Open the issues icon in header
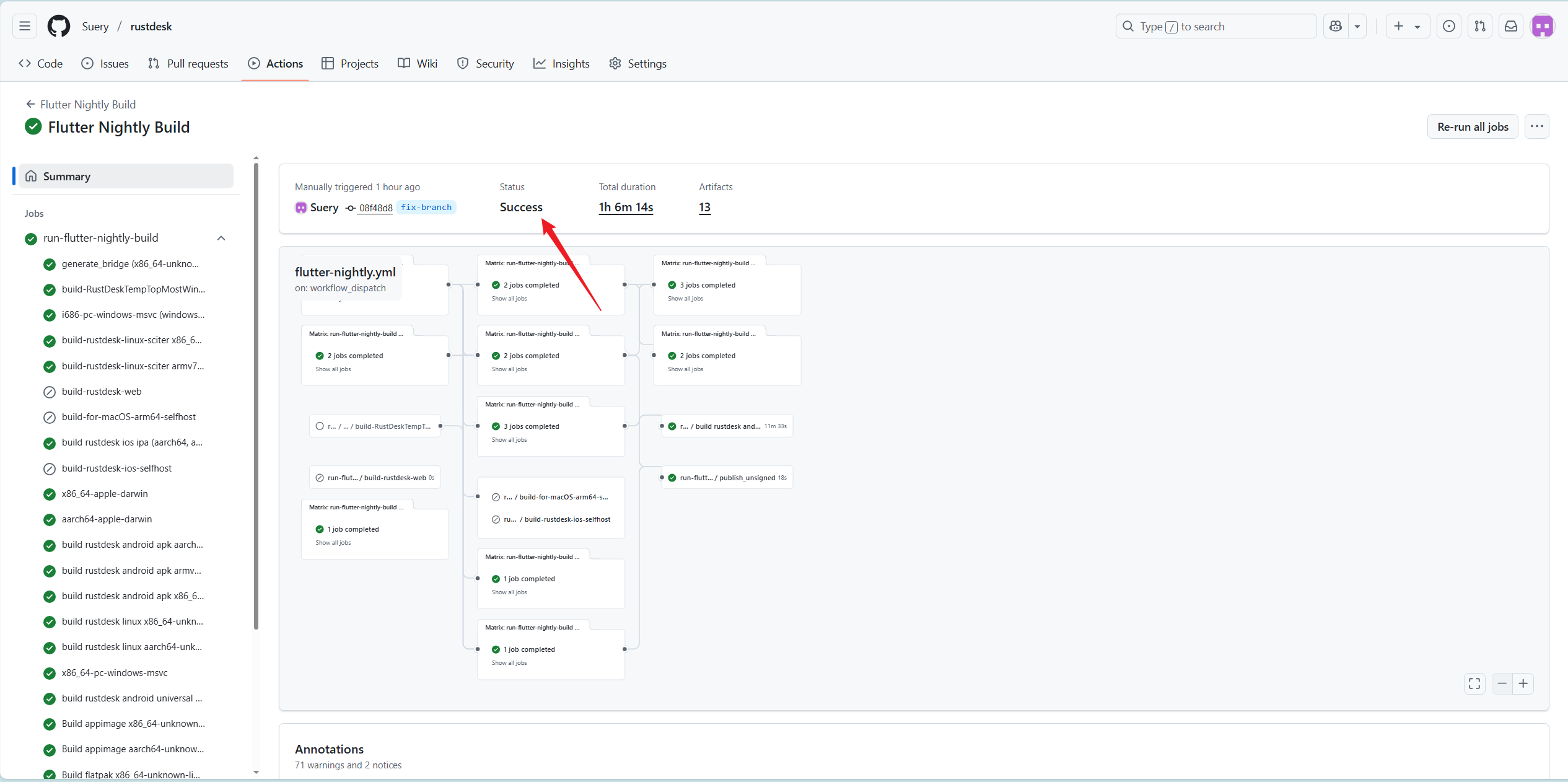The height and width of the screenshot is (782, 1568). pos(1449,26)
